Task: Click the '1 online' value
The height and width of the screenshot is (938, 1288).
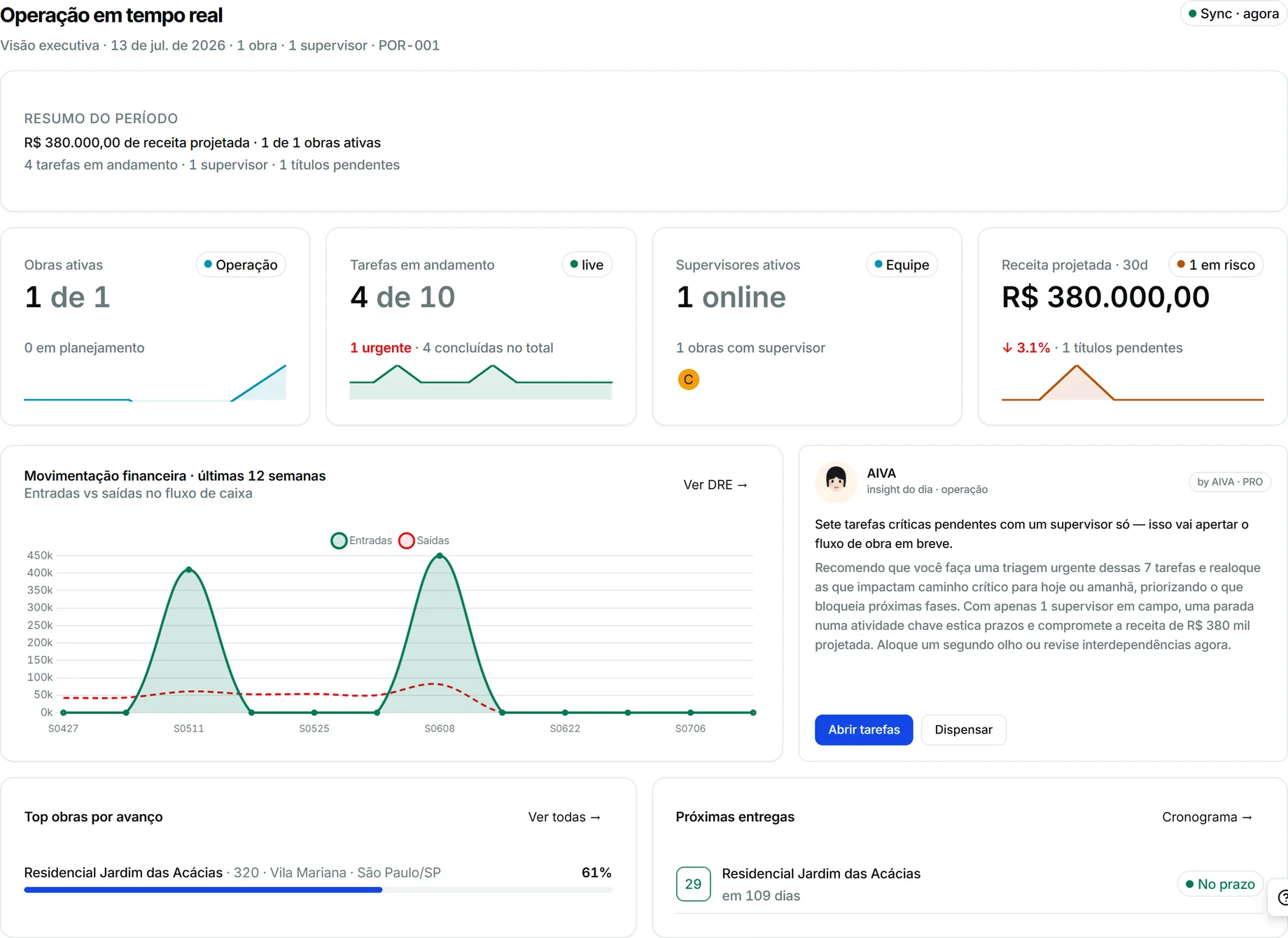Action: tap(731, 297)
